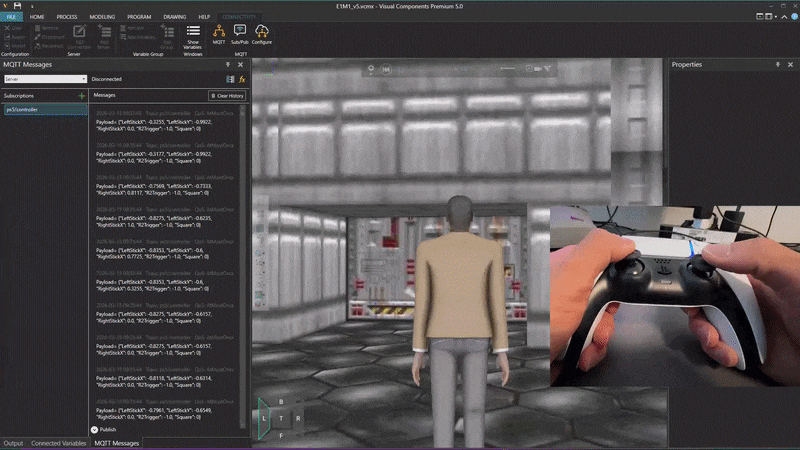This screenshot has width=800, height=450.
Task: Select the ps5/controller subscription
Action: pos(44,109)
